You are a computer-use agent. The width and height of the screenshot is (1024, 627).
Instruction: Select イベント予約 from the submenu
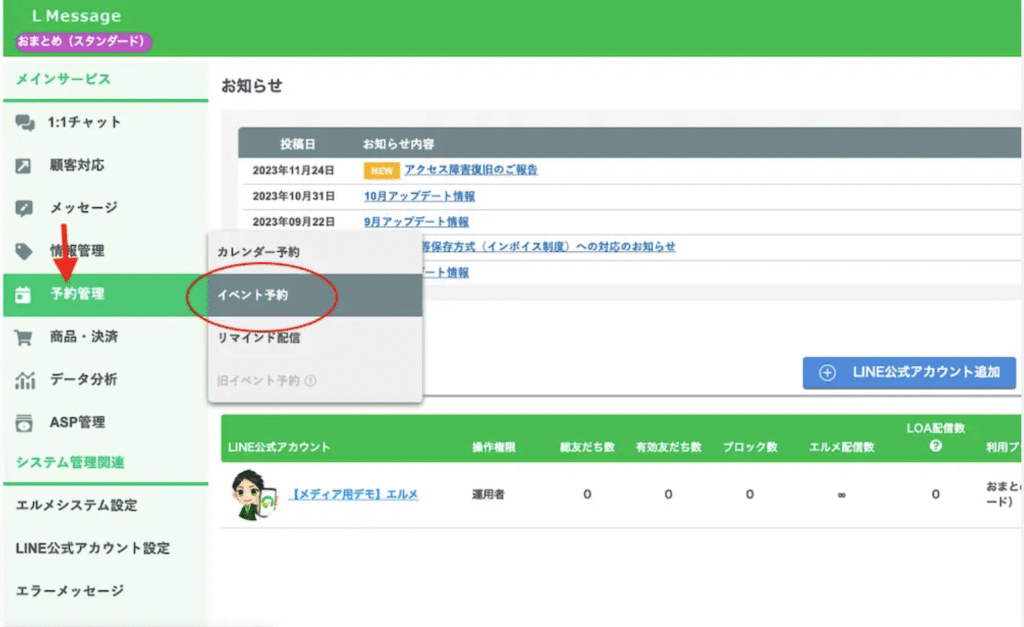click(253, 295)
